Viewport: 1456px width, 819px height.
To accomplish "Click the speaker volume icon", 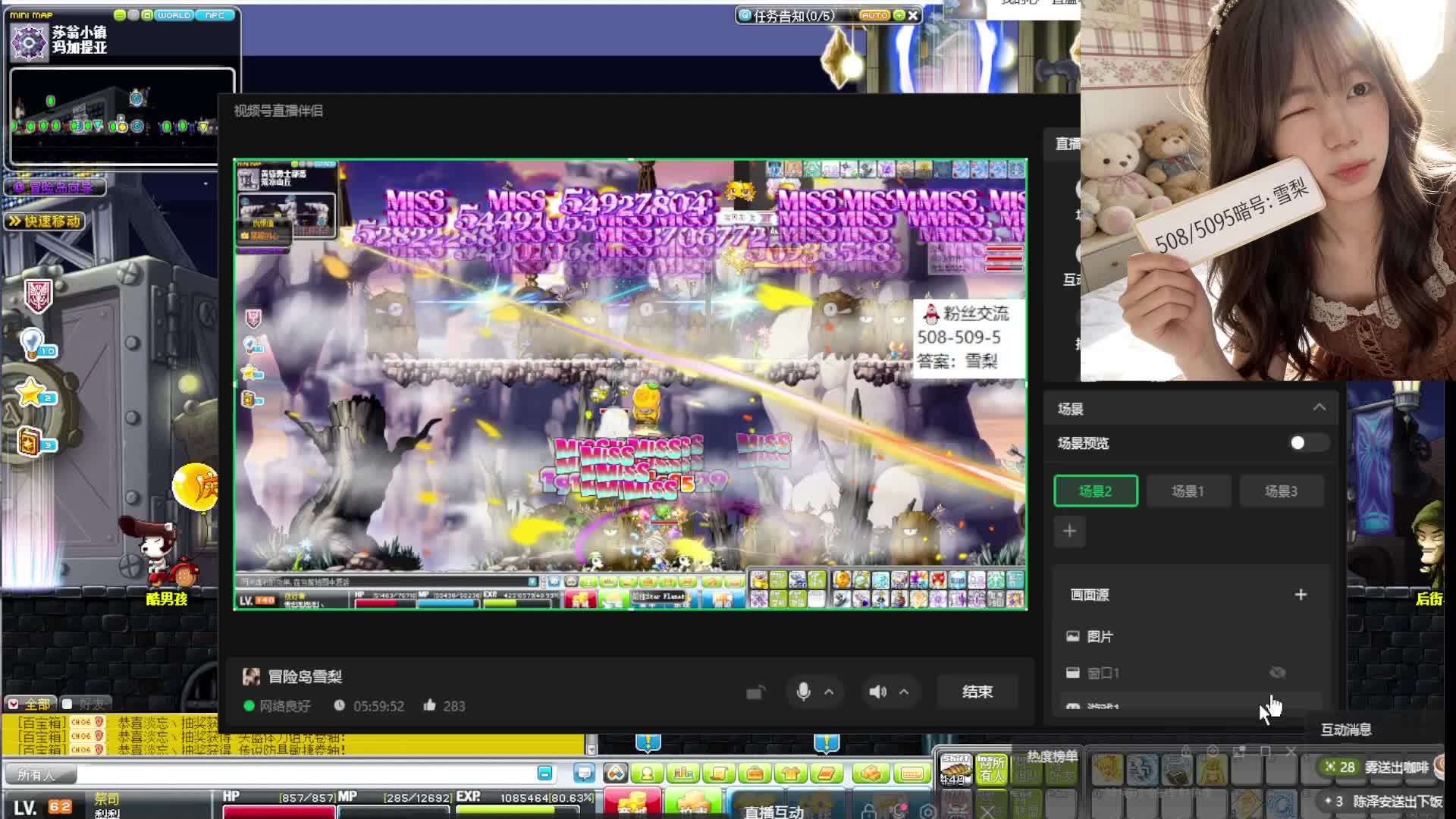I will click(877, 692).
